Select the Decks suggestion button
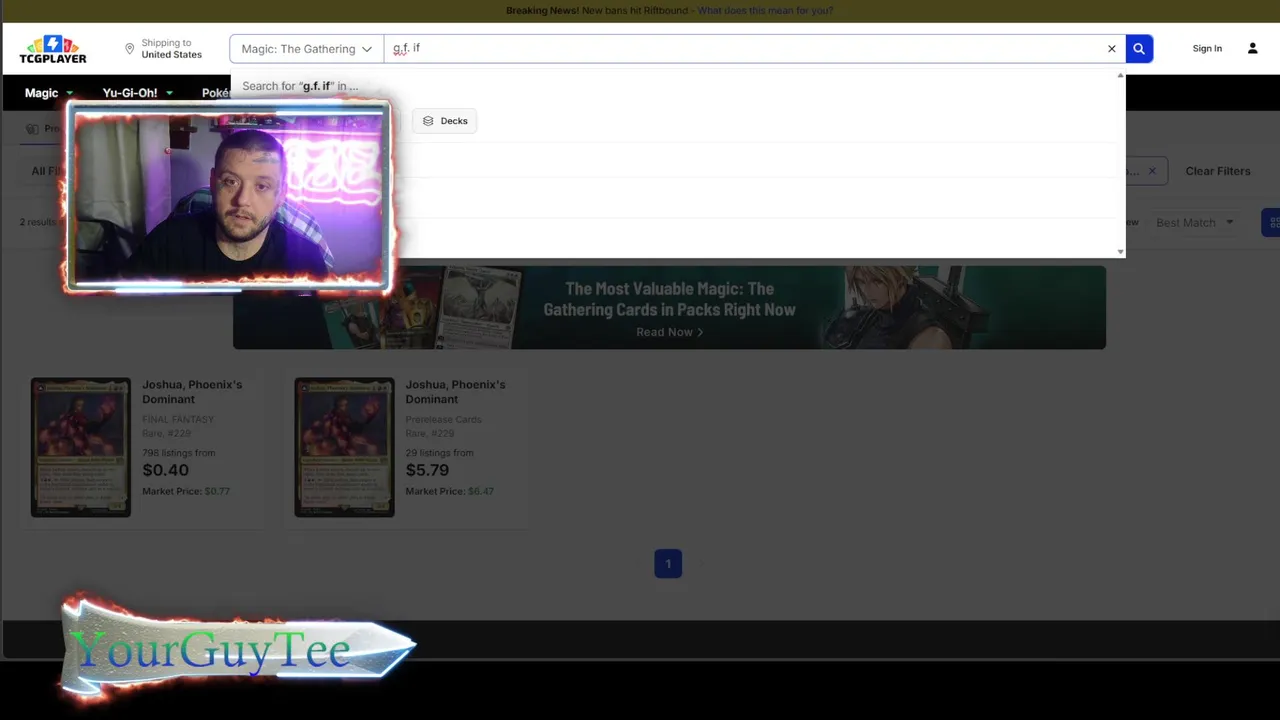 pyautogui.click(x=445, y=121)
